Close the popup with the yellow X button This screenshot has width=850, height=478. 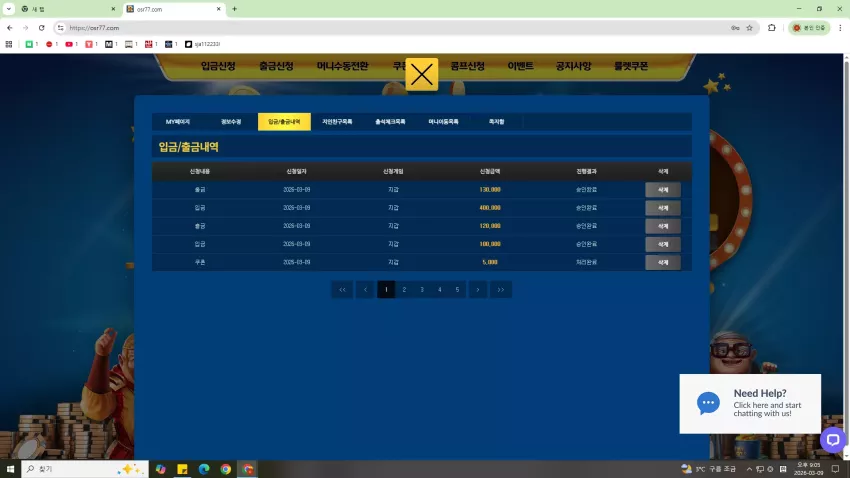(421, 74)
